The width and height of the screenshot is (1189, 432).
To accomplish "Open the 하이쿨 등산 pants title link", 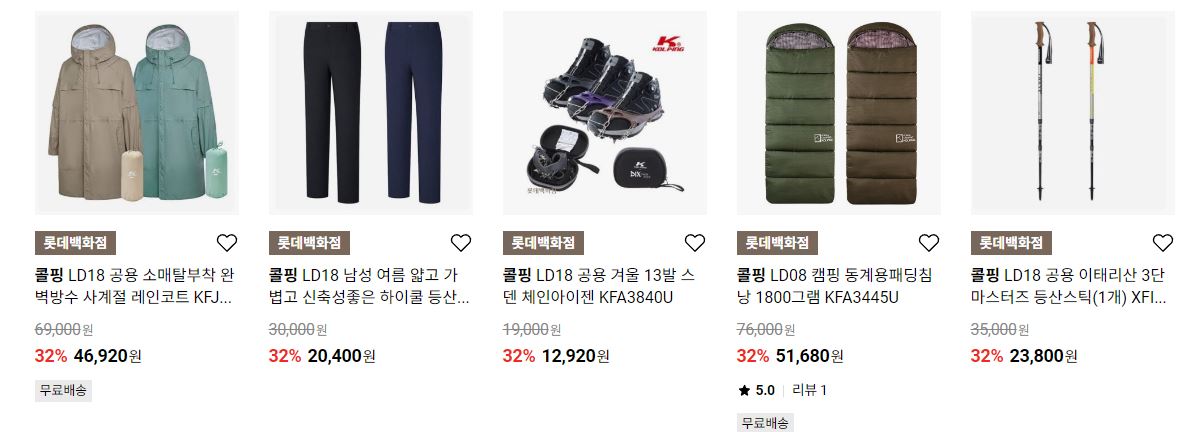I will point(369,286).
